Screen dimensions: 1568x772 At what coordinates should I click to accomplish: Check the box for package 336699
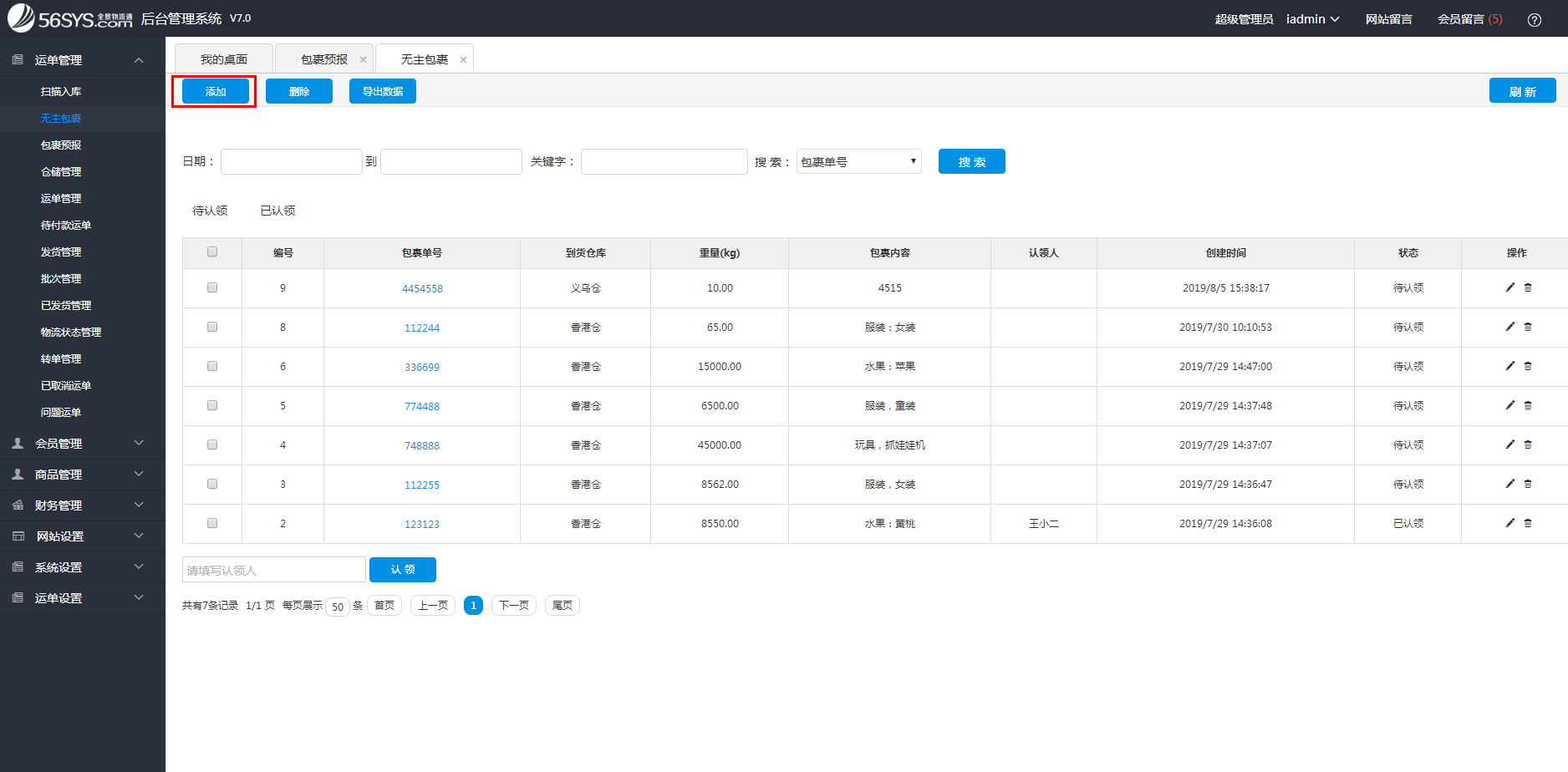(x=212, y=366)
